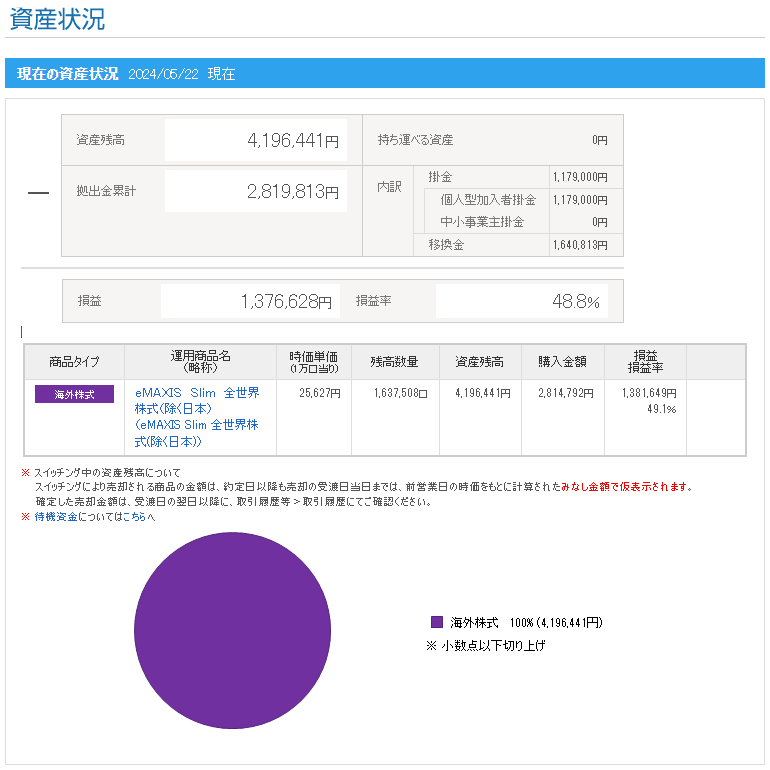This screenshot has width=770, height=770.
Task: Follow the こちら link
Action: pos(134,517)
